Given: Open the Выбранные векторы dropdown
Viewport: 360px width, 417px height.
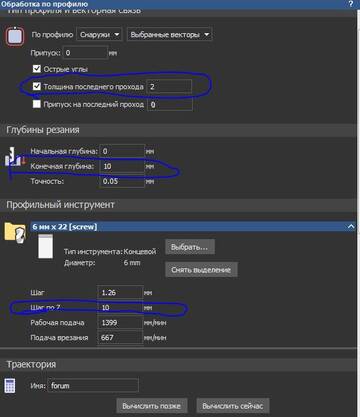Looking at the screenshot, I should (x=169, y=35).
